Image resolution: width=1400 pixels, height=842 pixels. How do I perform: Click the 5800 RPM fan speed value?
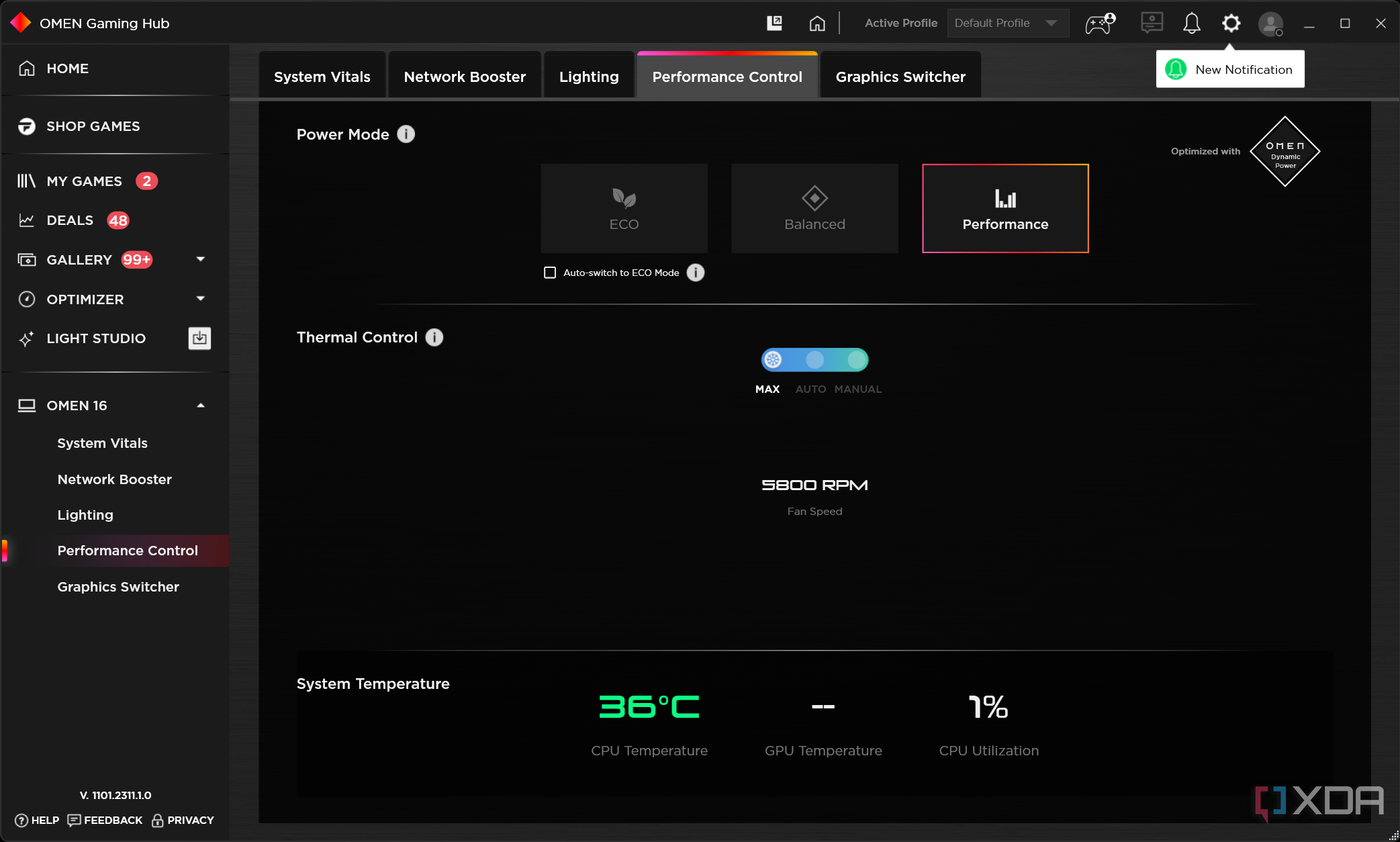click(814, 485)
